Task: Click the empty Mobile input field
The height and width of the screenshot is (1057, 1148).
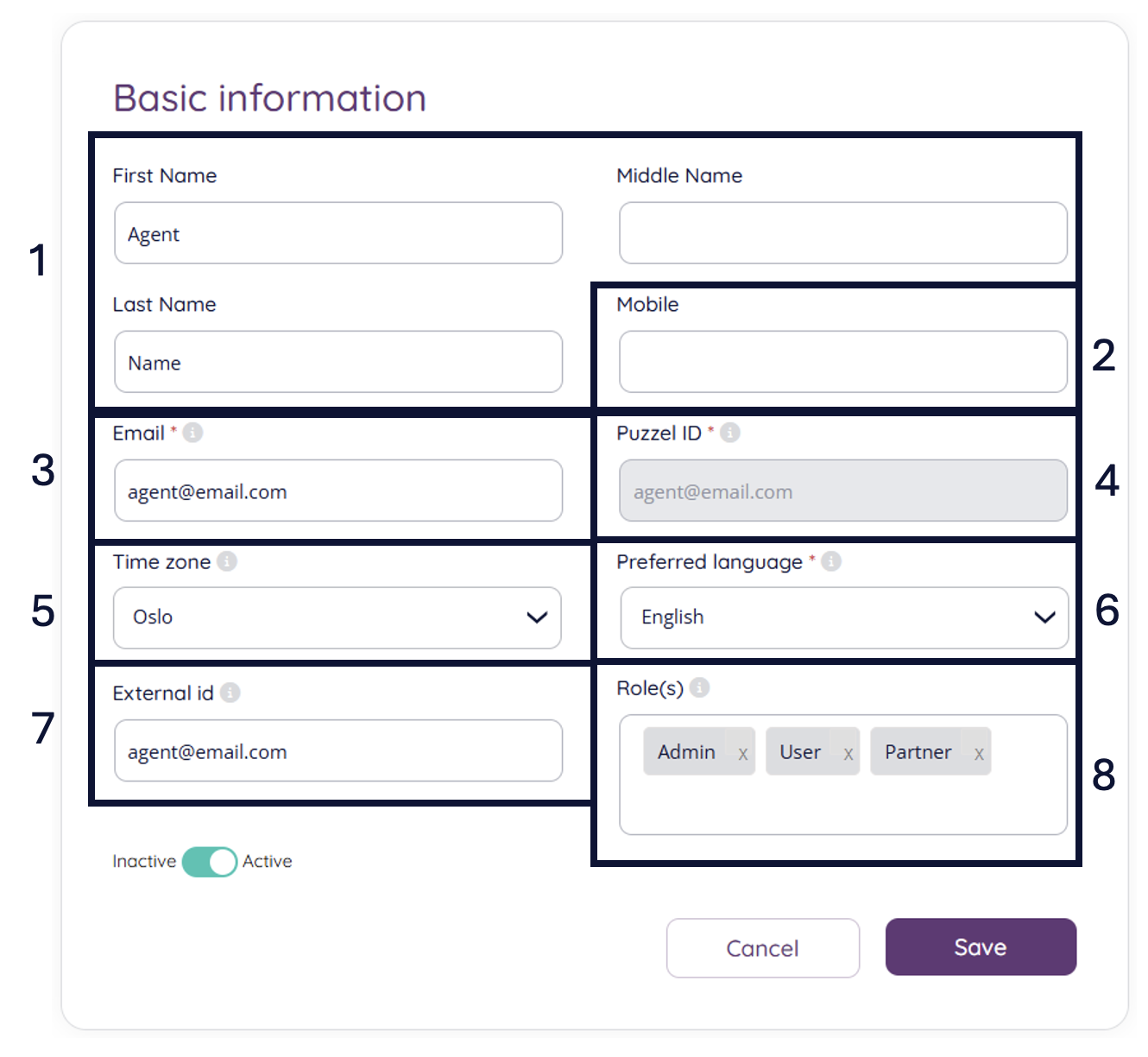Action: (842, 362)
